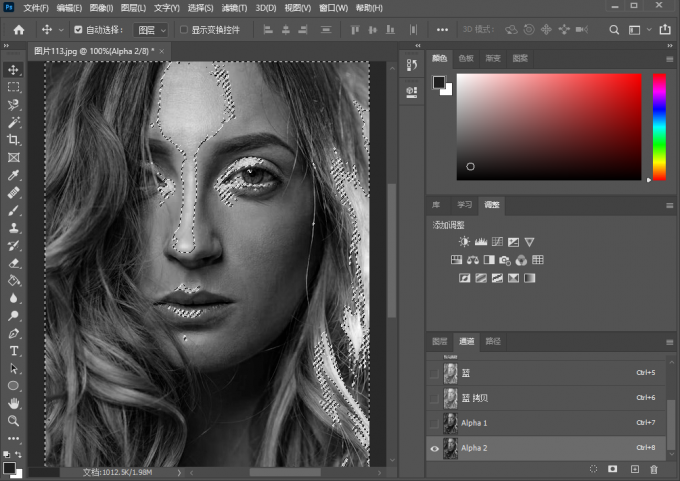This screenshot has width=680, height=481.
Task: Select the Hand tool
Action: tap(14, 402)
